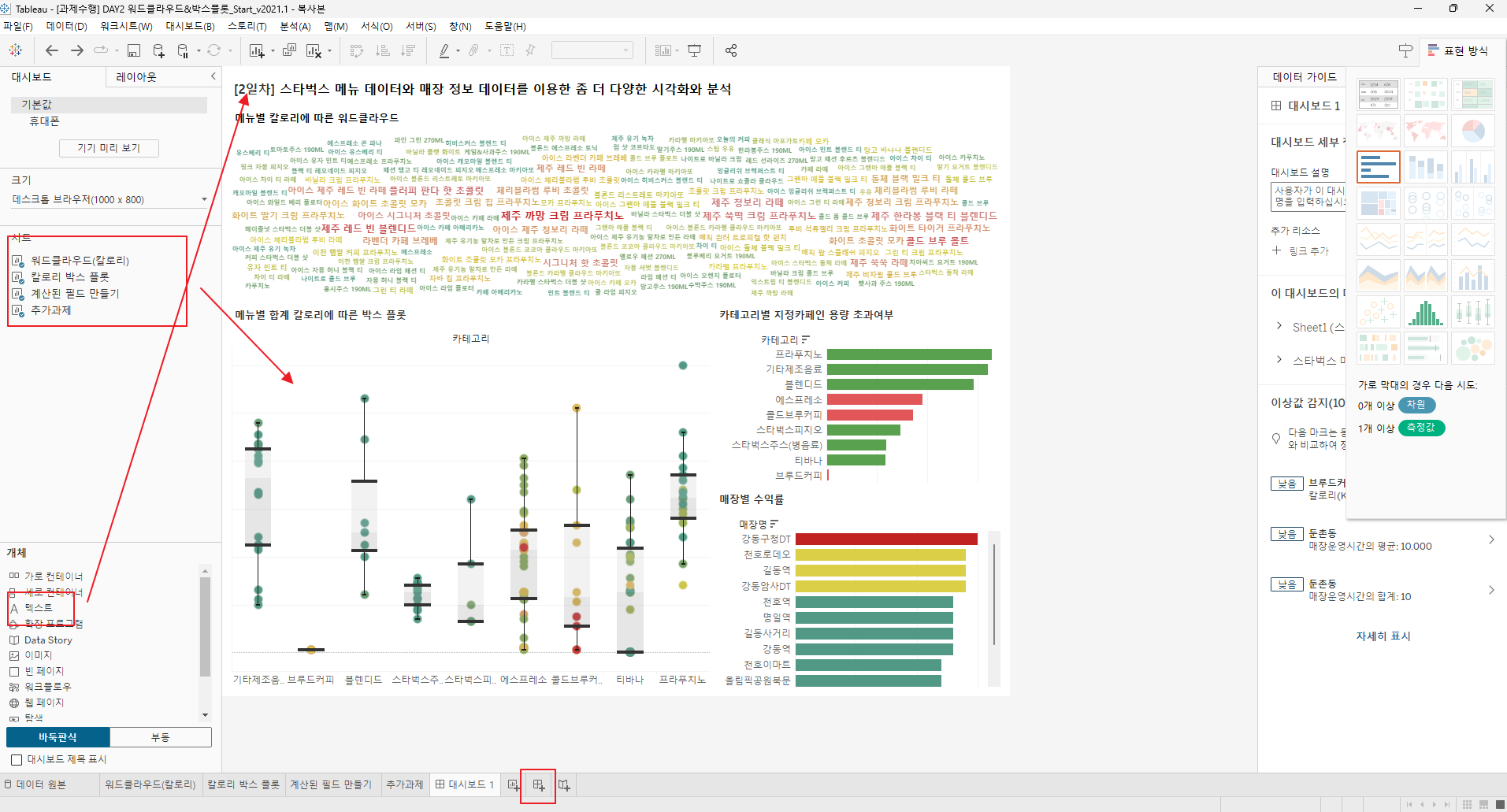This screenshot has height=812, width=1507.
Task: Open the pause auto updates dropdown arrow
Action: point(199,51)
